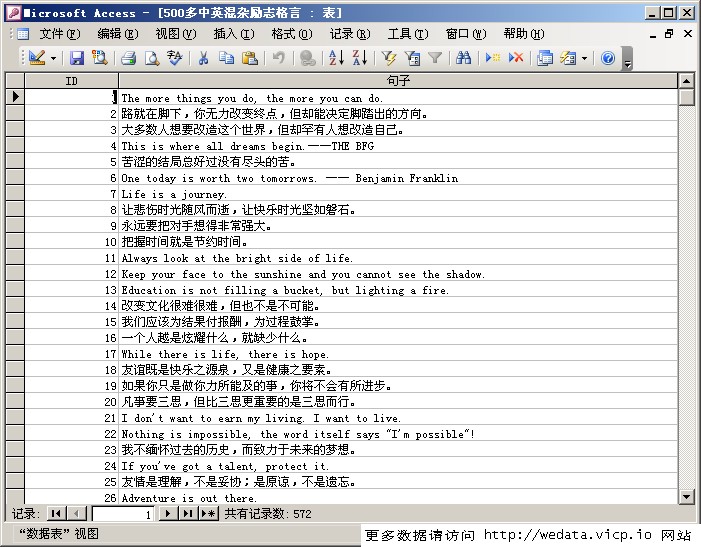
Task: Click the Save floppy disk icon
Action: [x=77, y=58]
